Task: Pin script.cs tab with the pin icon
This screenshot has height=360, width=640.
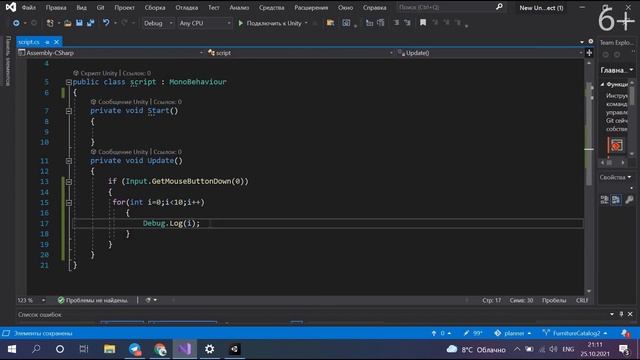Action: (47, 42)
